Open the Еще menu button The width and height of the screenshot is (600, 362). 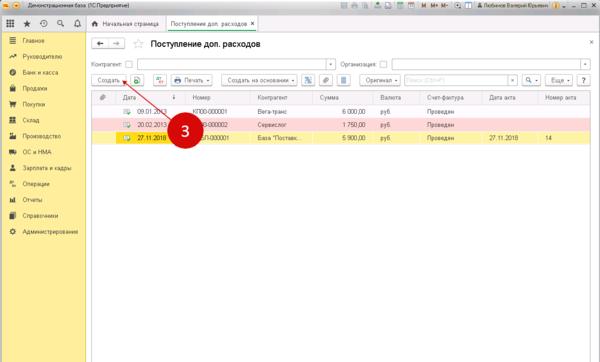point(559,80)
